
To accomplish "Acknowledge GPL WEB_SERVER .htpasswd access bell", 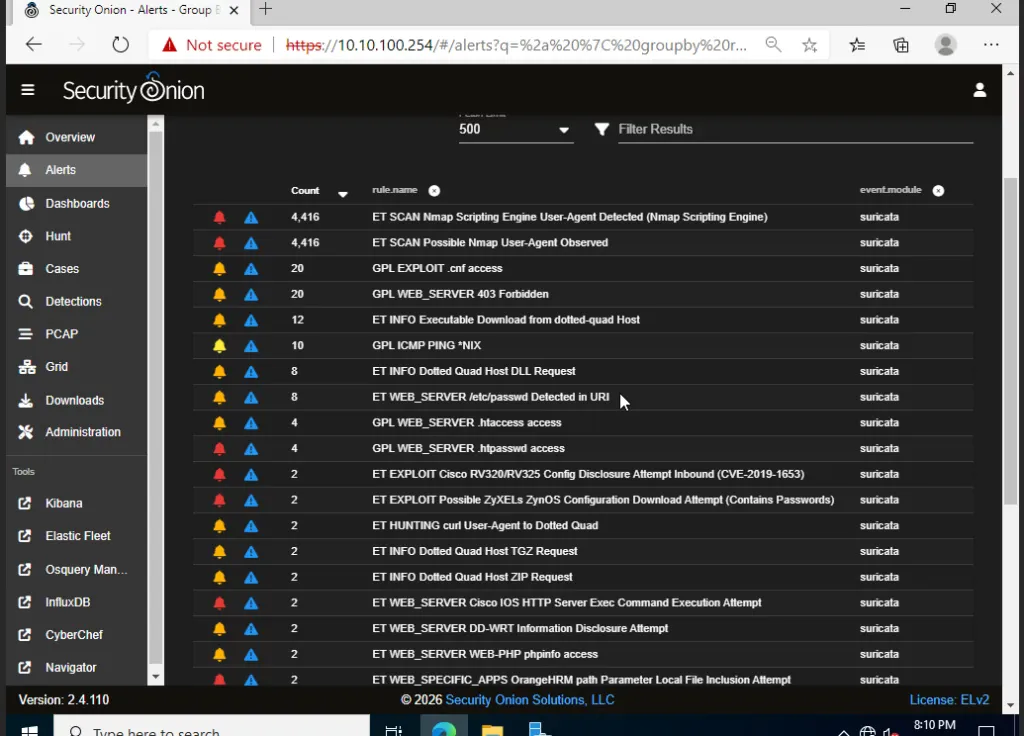I will click(x=219, y=449).
